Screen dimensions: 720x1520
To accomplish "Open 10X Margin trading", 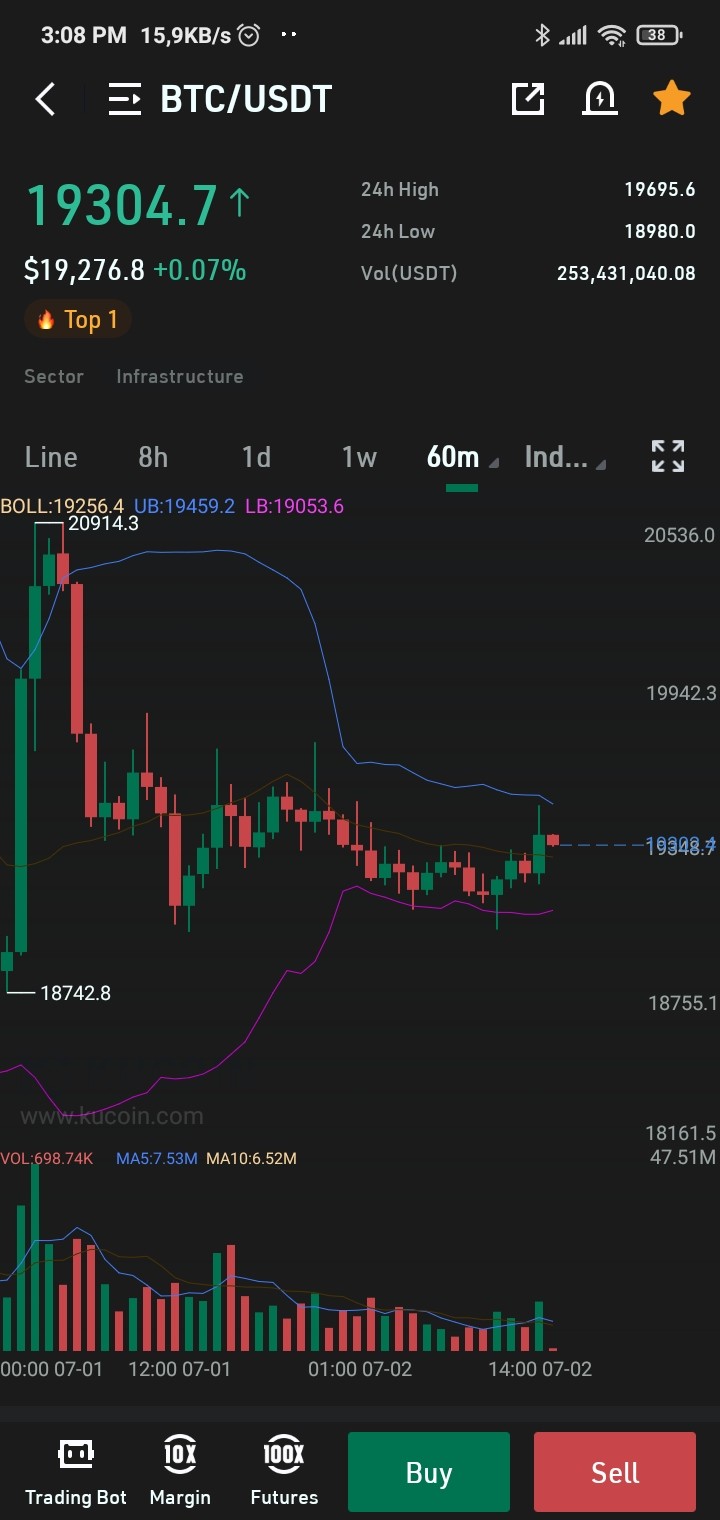I will (180, 1471).
